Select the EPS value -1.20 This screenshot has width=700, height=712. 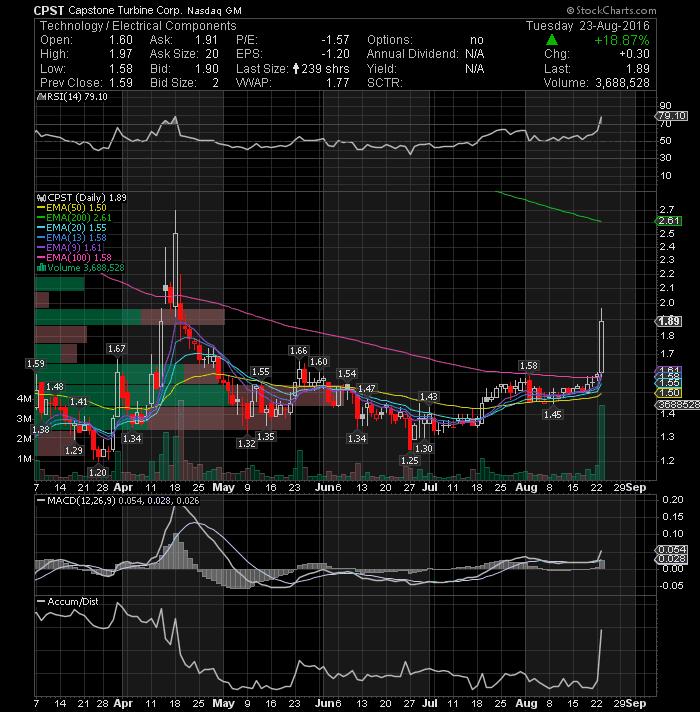point(335,54)
